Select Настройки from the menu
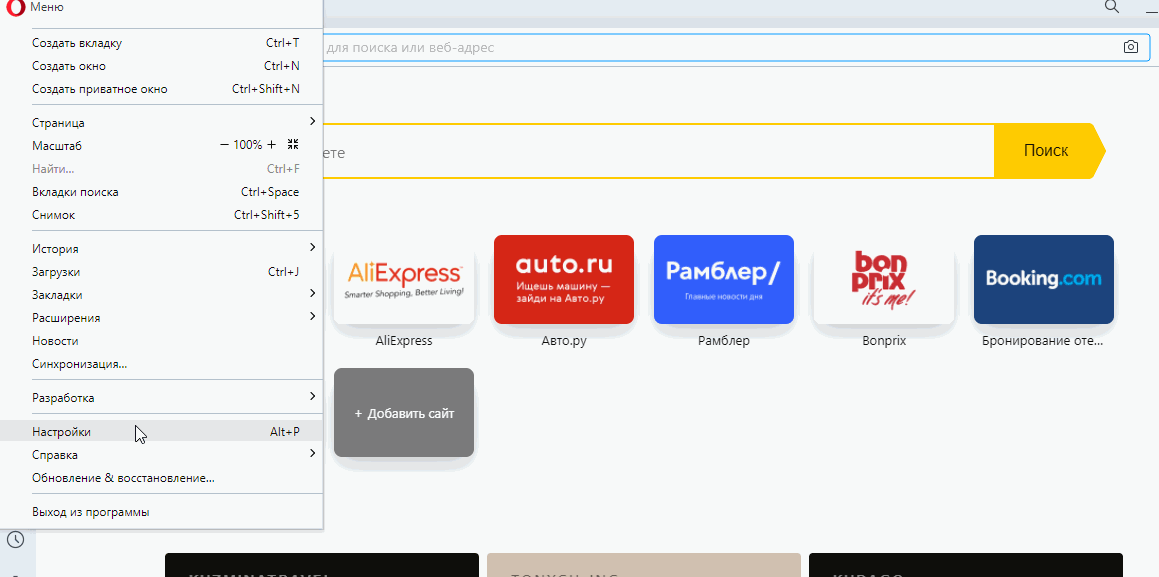1159x577 pixels. 62,432
